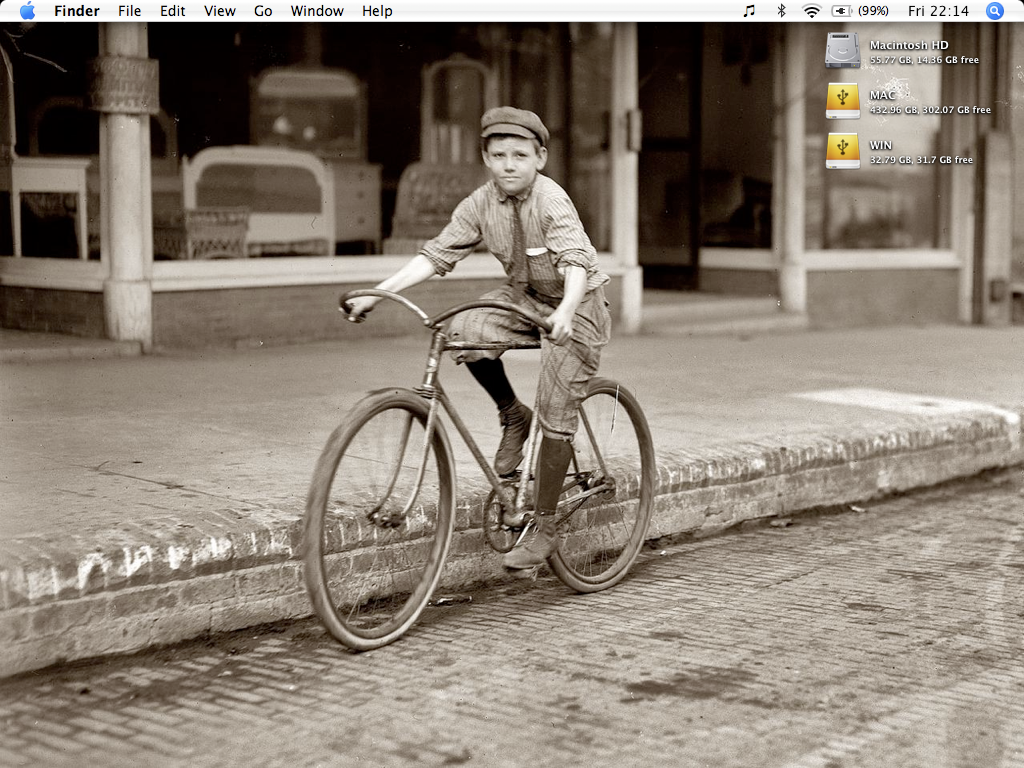The image size is (1024, 768).
Task: Click the battery status icon
Action: tap(841, 11)
